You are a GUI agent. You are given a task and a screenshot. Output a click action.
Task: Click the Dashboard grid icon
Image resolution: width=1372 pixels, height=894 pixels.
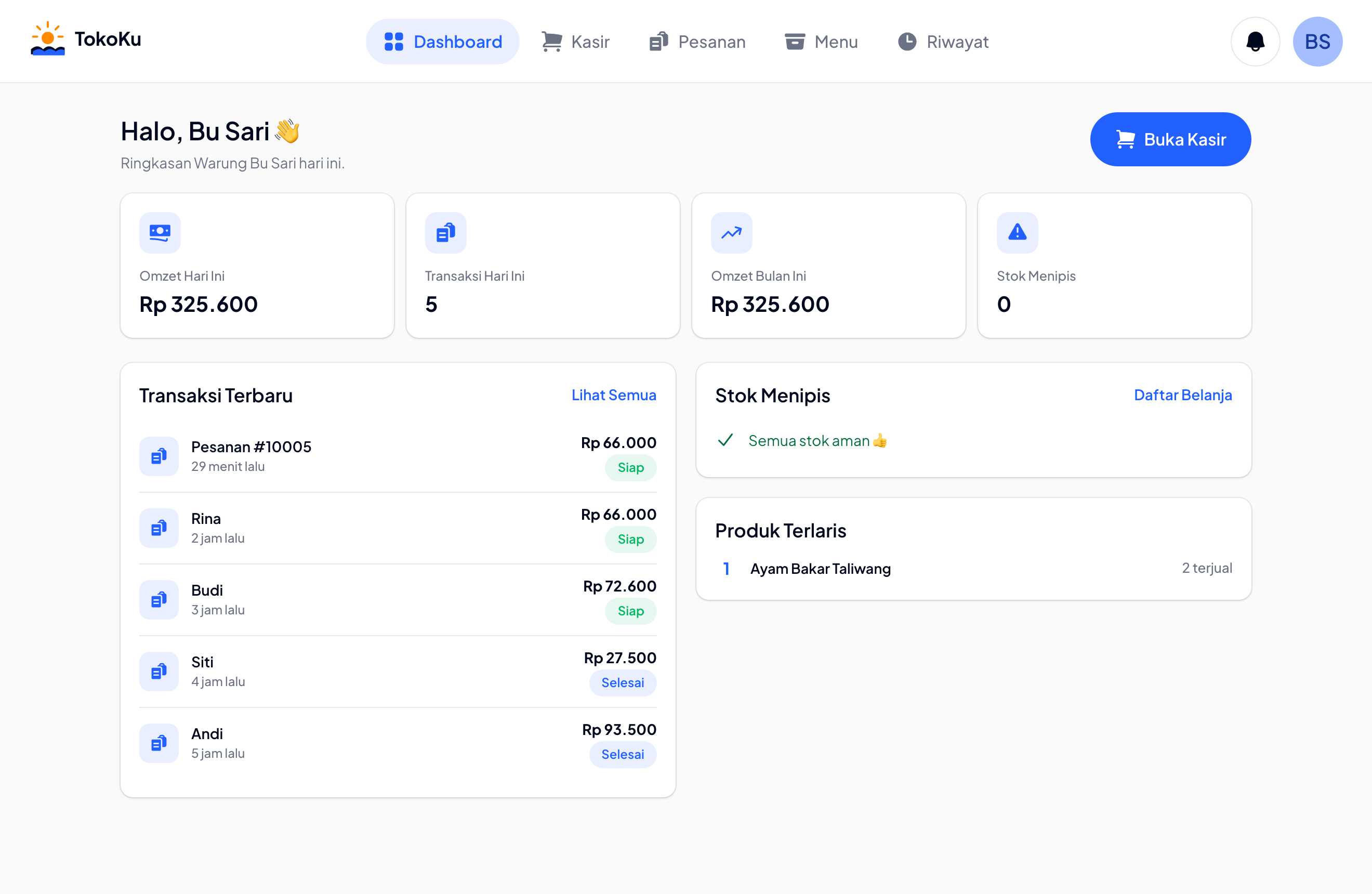394,42
